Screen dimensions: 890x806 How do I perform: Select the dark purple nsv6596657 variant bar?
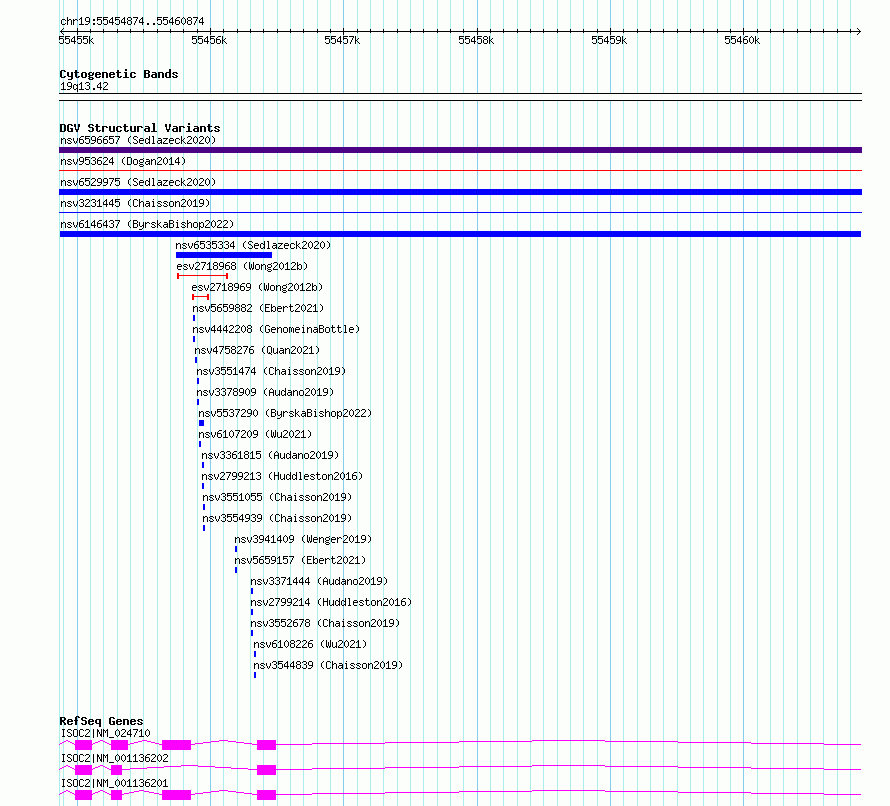pos(460,150)
